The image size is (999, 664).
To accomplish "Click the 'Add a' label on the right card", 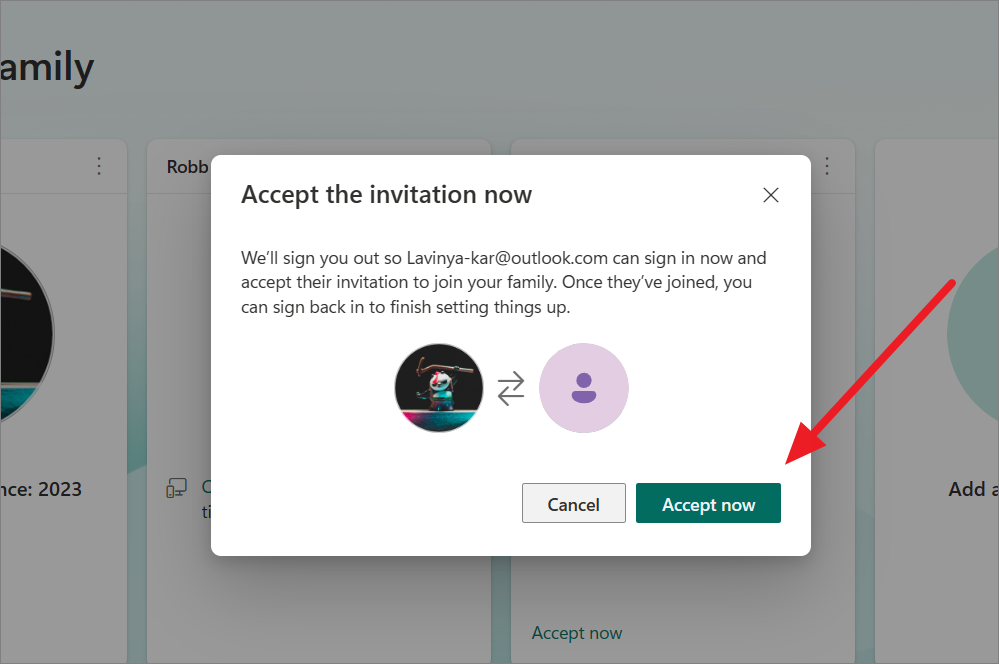I will 973,489.
